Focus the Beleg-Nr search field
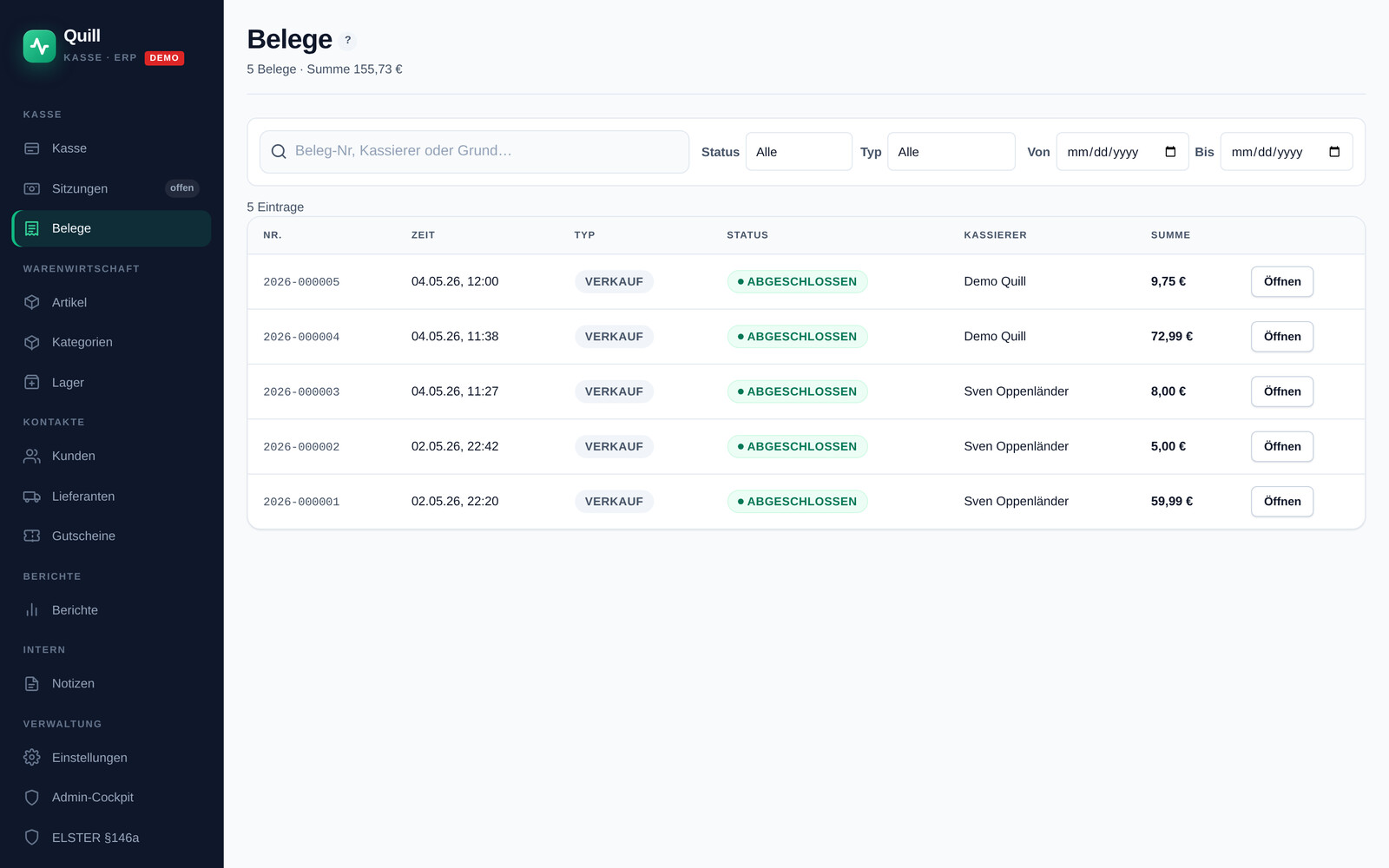 [474, 152]
